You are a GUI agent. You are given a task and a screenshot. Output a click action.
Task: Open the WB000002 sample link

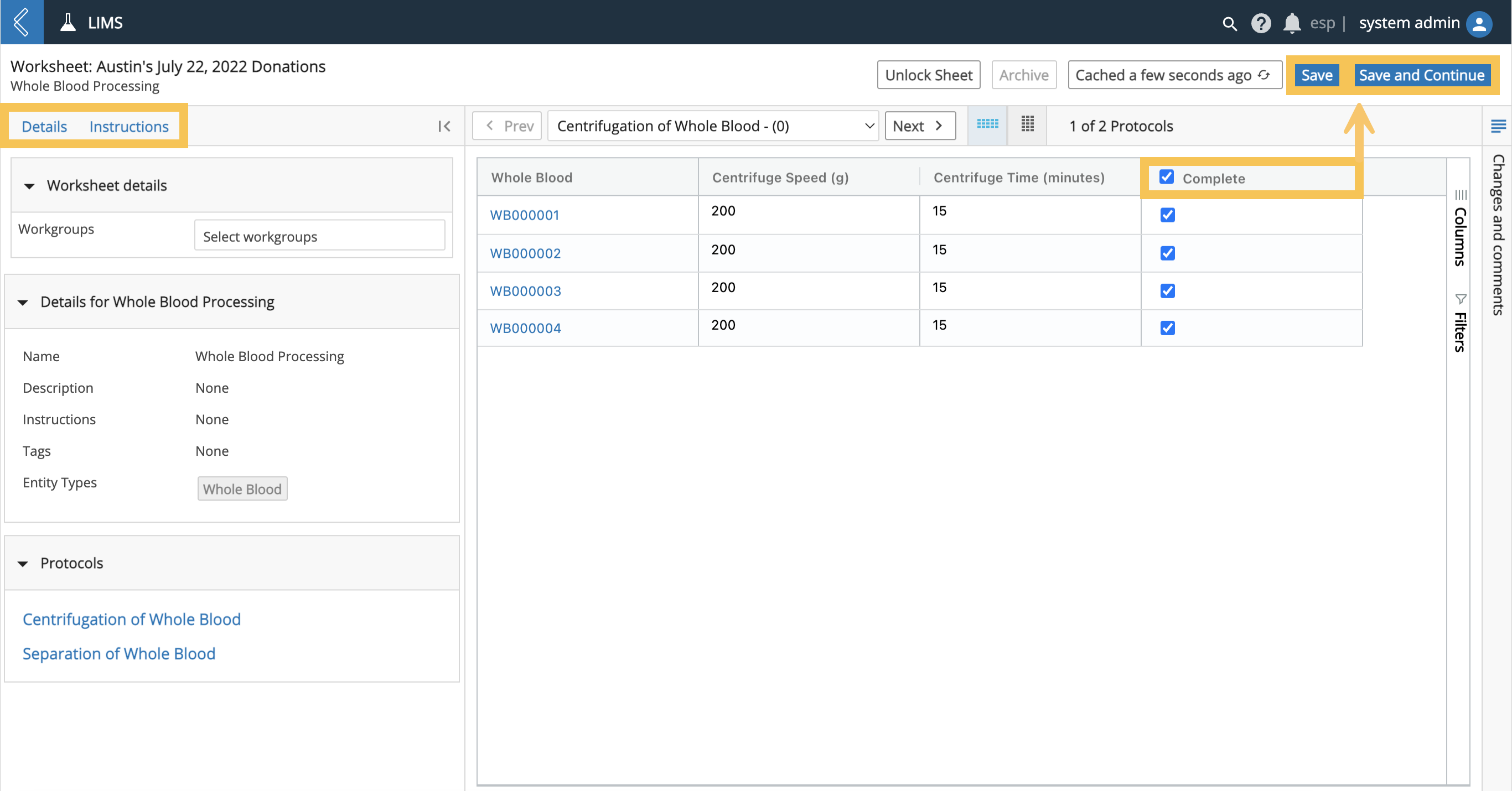(525, 253)
